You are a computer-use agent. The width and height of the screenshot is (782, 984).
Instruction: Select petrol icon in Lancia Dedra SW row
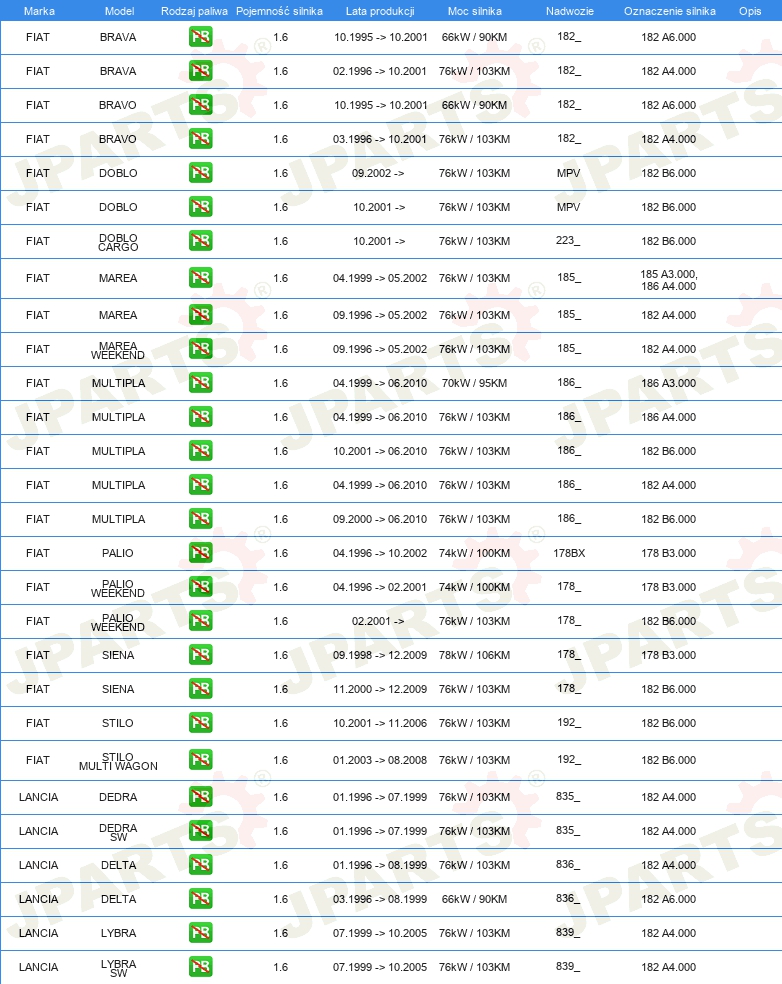(x=200, y=831)
